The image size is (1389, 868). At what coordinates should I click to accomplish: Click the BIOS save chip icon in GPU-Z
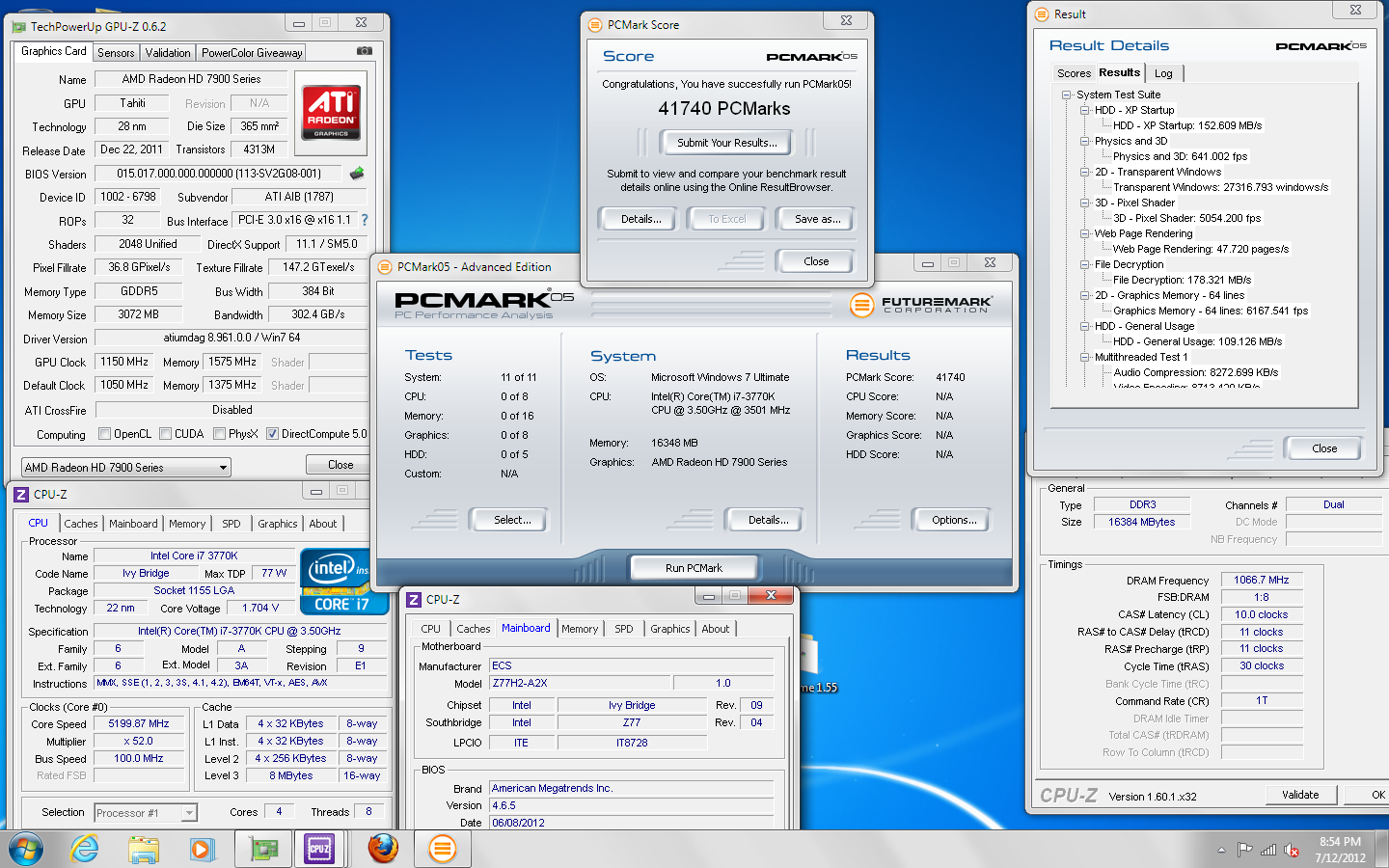[357, 174]
